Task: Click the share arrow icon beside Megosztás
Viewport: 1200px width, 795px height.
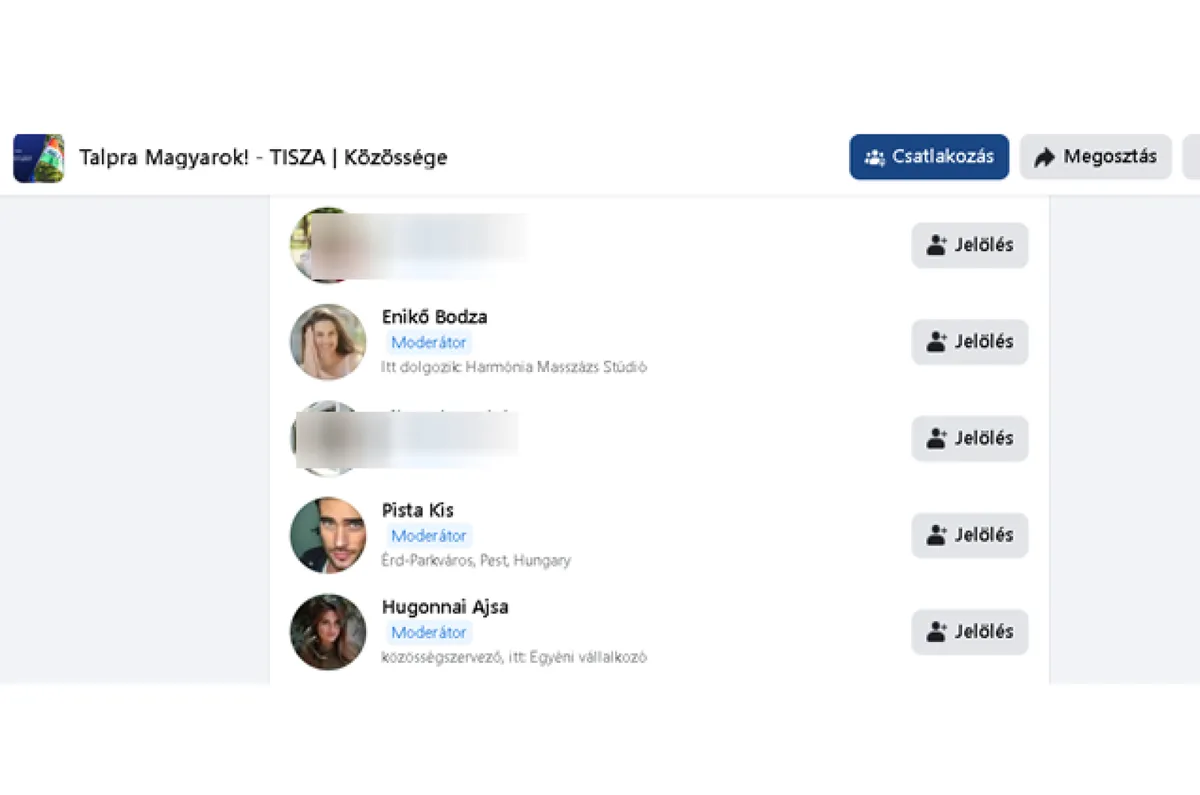Action: pos(1045,157)
